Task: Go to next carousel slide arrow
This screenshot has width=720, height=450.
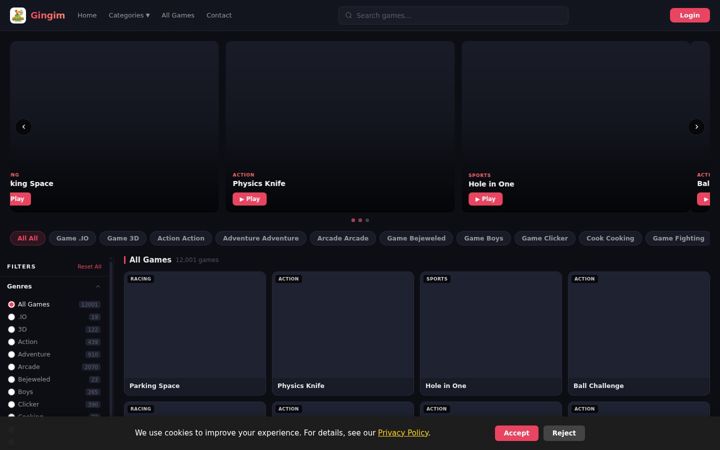Action: 696,127
